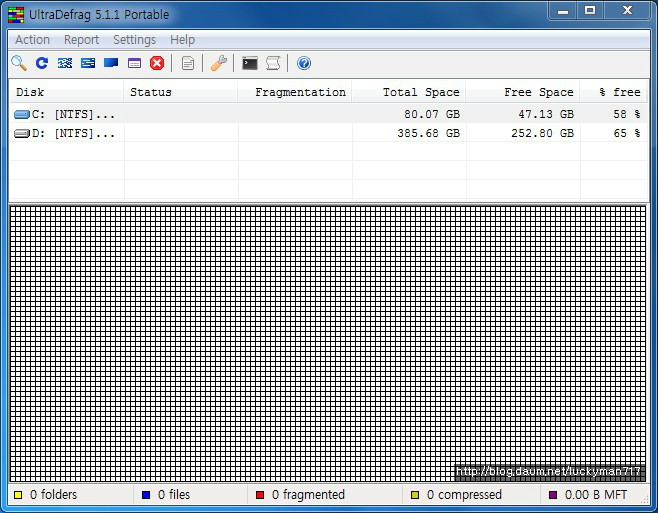Sort by the Disk column header
The width and height of the screenshot is (658, 513).
(x=66, y=92)
